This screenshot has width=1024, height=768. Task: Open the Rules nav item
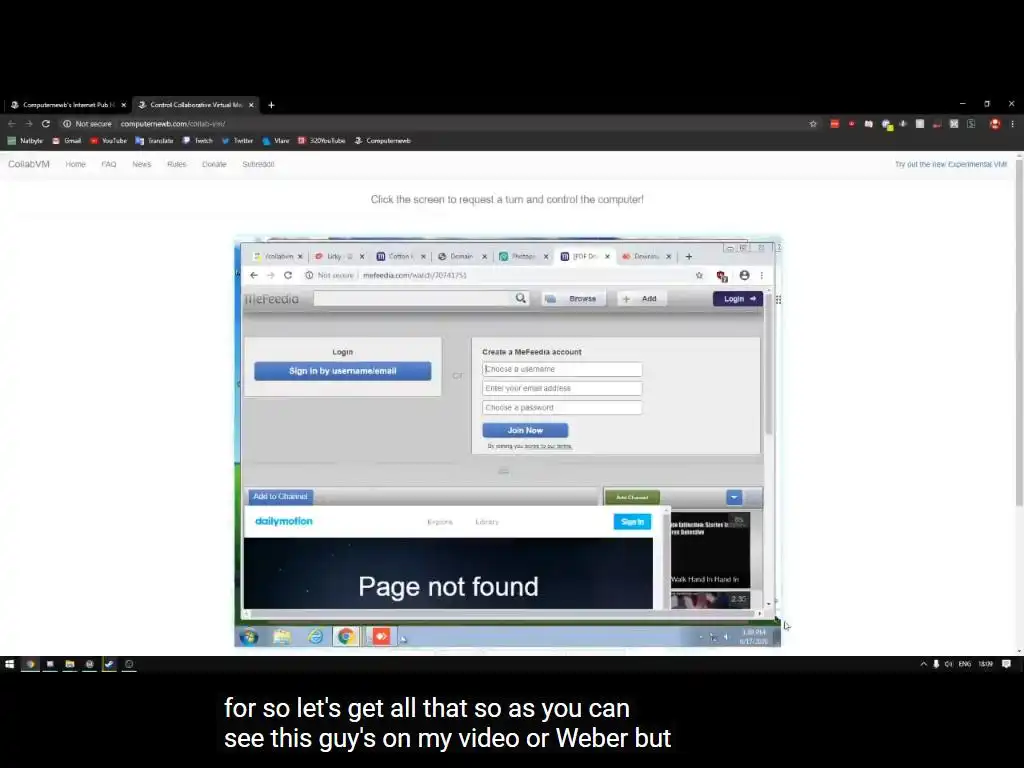click(177, 164)
